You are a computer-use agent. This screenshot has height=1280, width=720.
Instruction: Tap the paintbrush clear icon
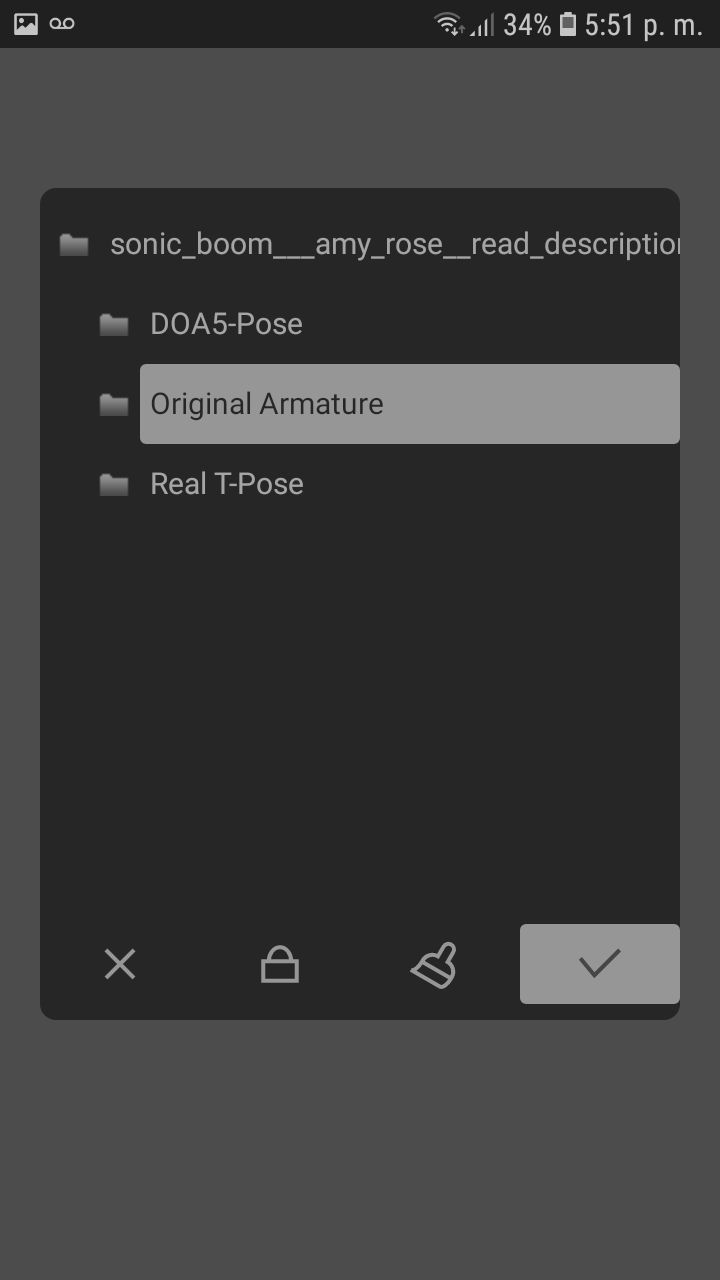tap(435, 965)
